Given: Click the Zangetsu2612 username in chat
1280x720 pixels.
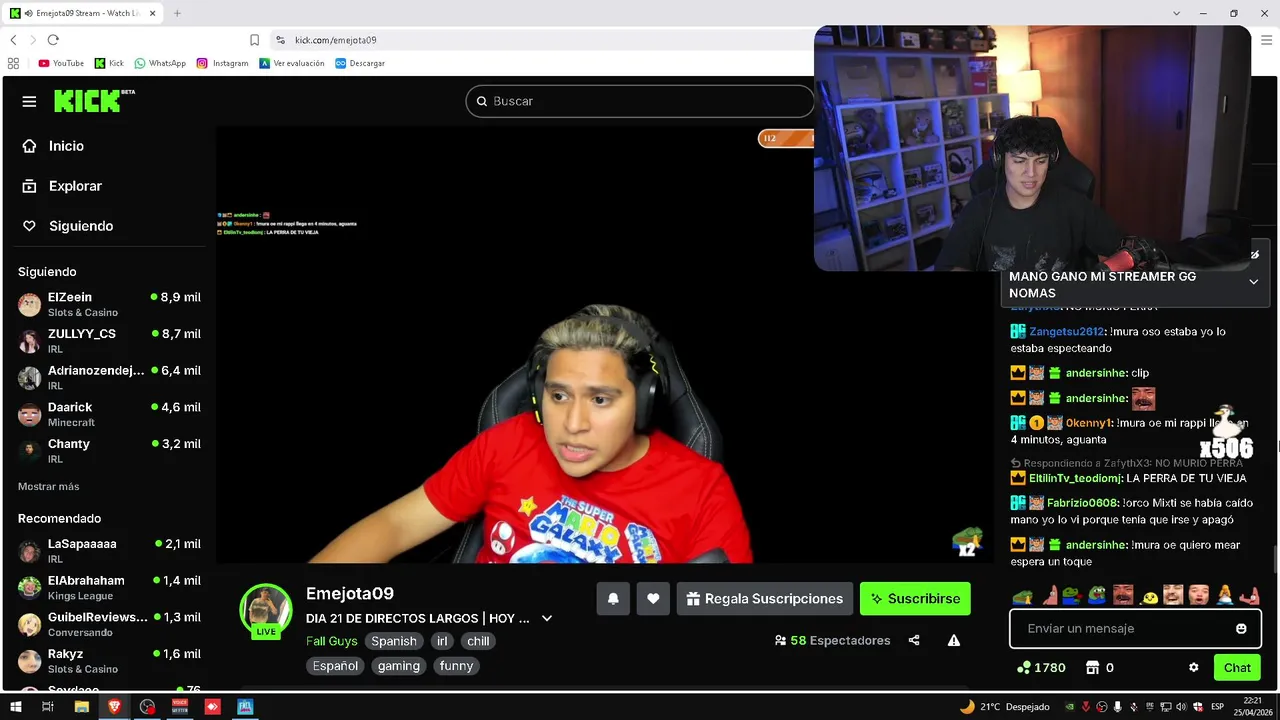Looking at the screenshot, I should (1066, 331).
